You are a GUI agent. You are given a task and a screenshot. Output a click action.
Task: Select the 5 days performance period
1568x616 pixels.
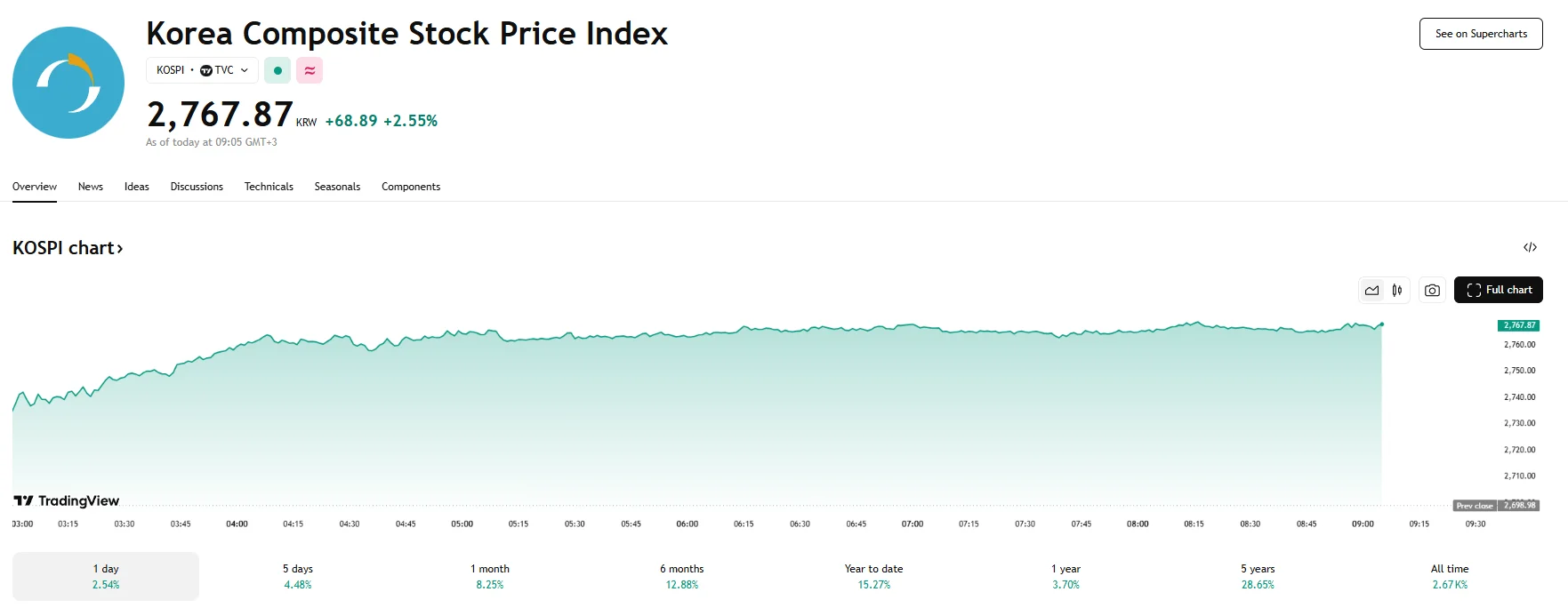point(297,575)
